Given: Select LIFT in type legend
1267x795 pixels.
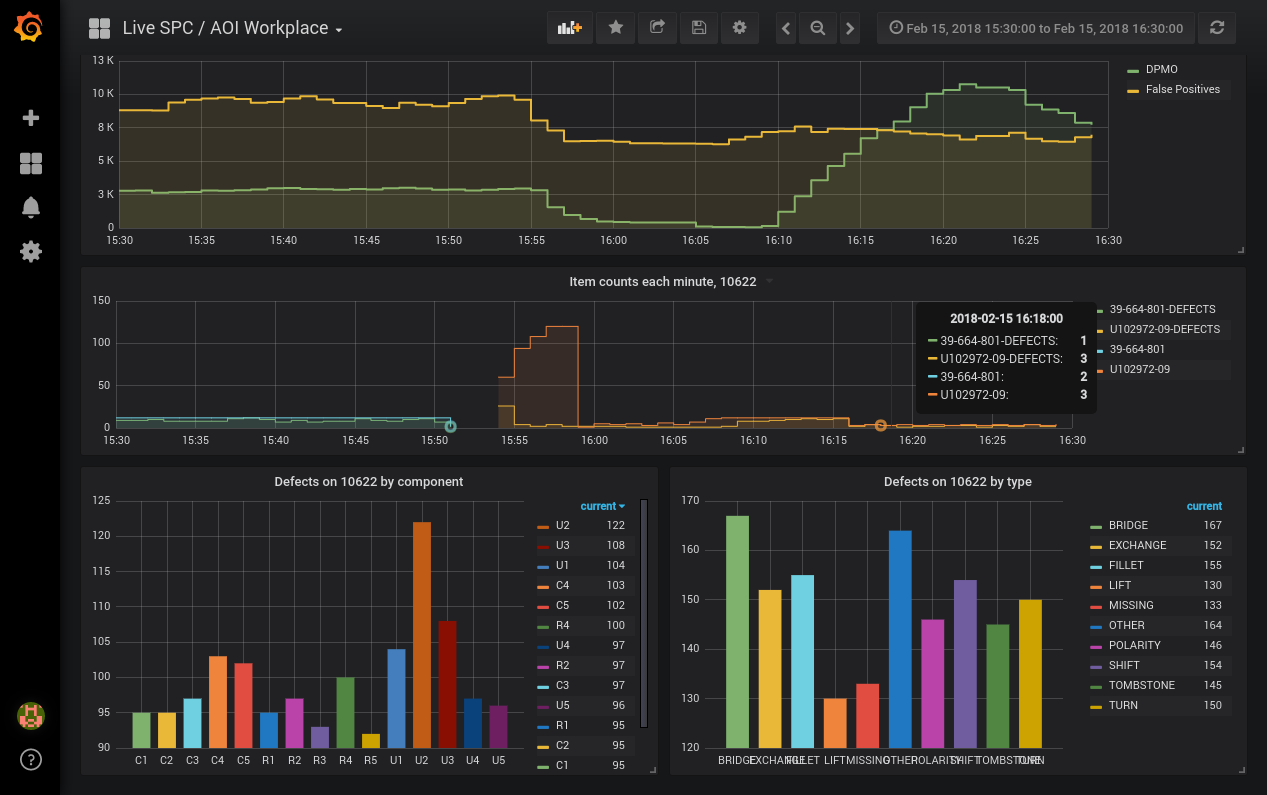Looking at the screenshot, I should [1120, 585].
